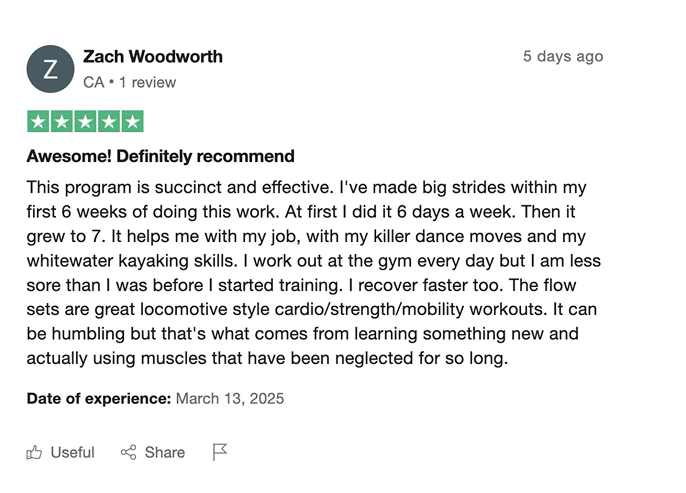
Task: Open the "Awesome! Definitely recommend" review title
Action: click(x=160, y=156)
